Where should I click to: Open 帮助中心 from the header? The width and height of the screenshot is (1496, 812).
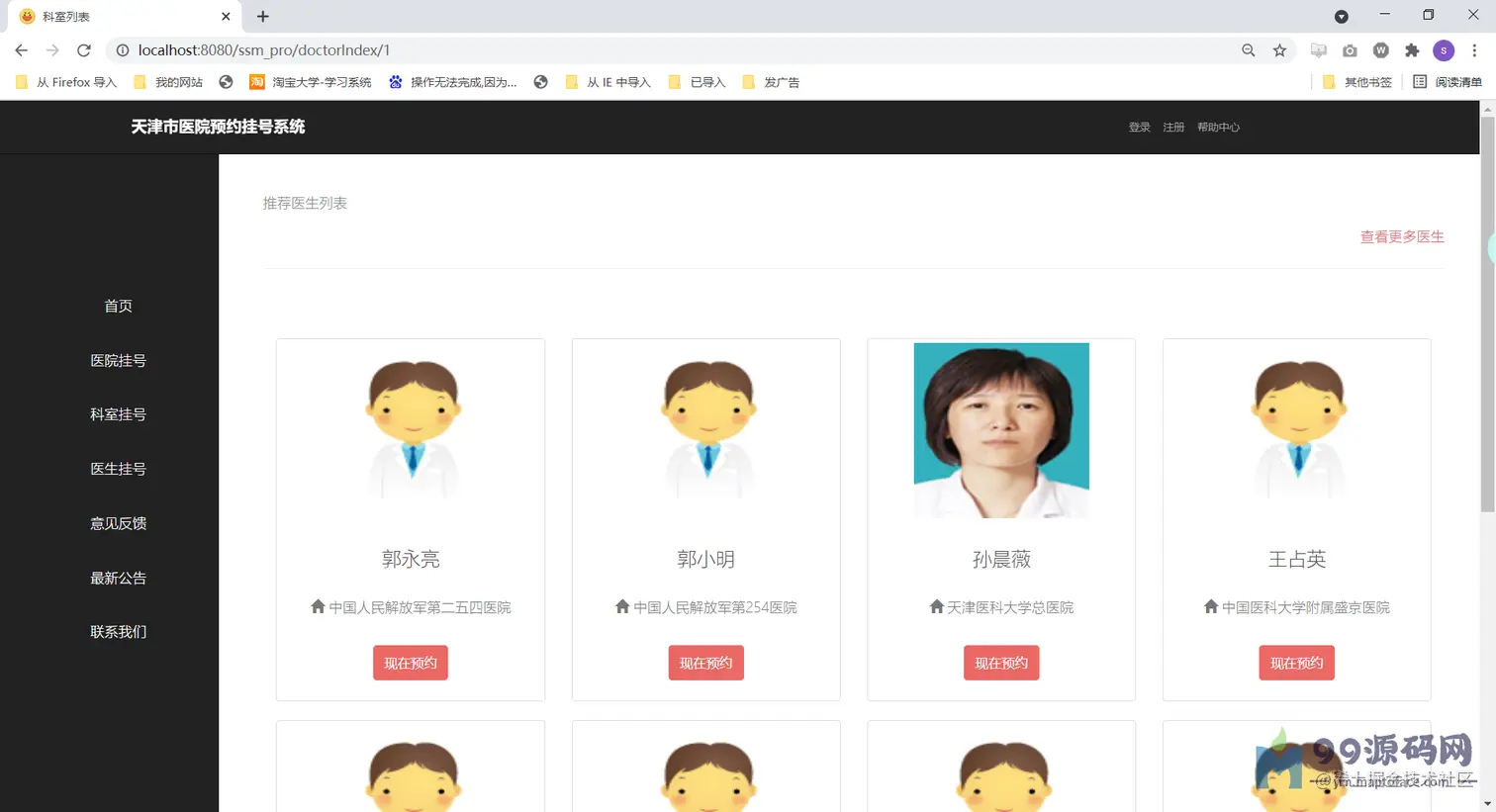click(1218, 128)
